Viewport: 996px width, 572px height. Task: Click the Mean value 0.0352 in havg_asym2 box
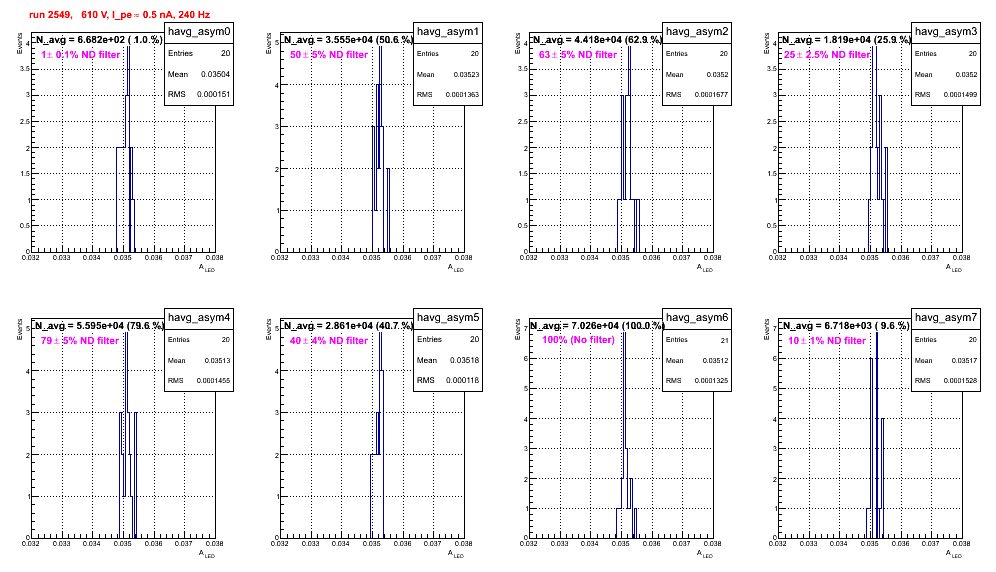pos(717,74)
